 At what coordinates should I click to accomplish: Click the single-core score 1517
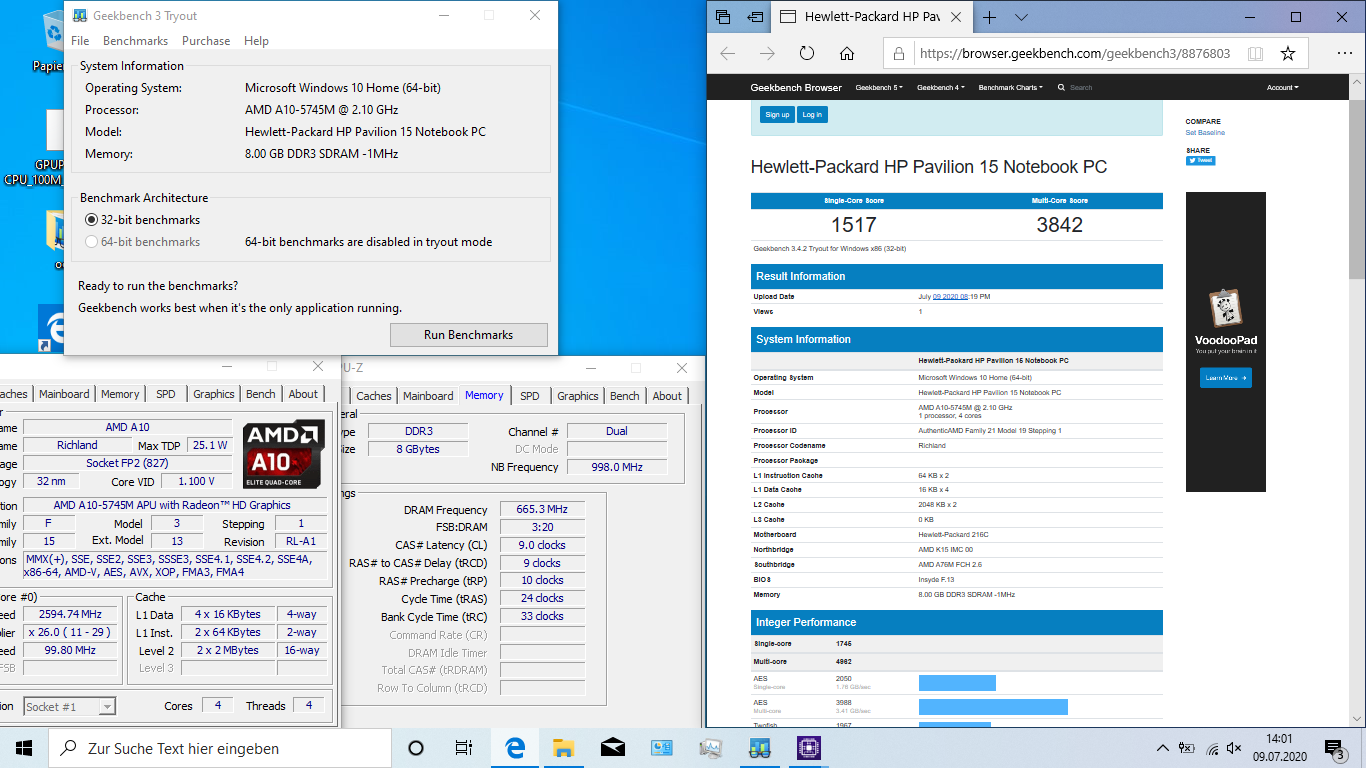coord(853,225)
